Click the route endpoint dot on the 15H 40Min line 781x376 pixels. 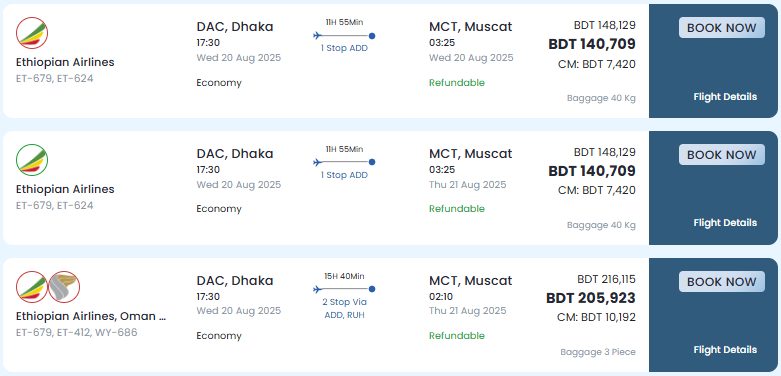pyautogui.click(x=372, y=289)
